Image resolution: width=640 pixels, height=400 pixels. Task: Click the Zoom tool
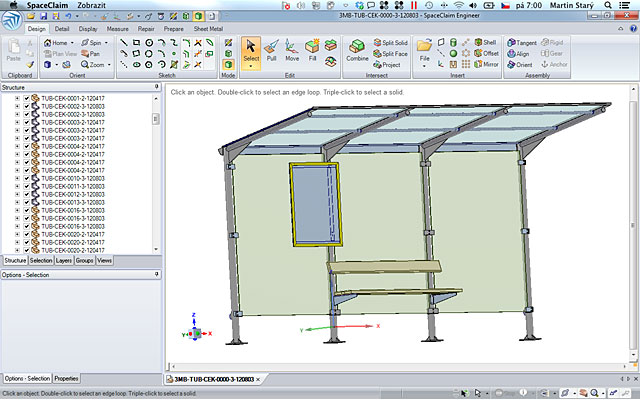(92, 64)
